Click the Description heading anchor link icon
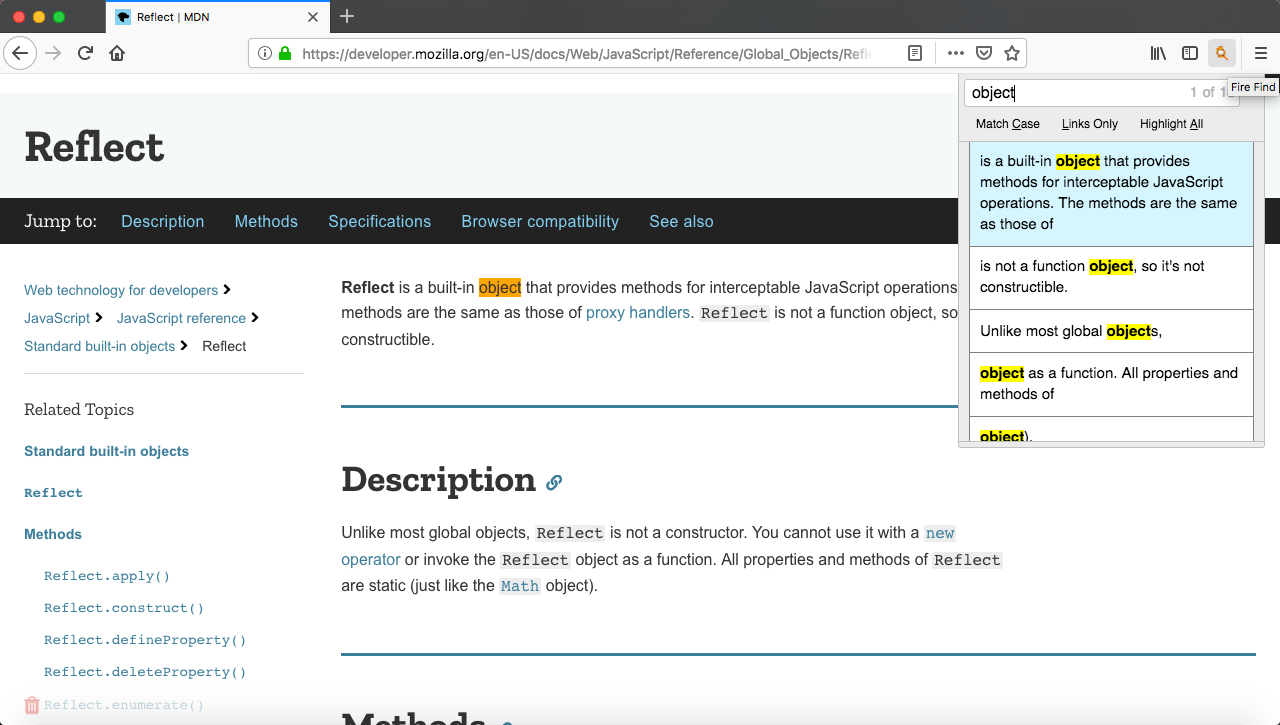1280x725 pixels. [x=554, y=482]
